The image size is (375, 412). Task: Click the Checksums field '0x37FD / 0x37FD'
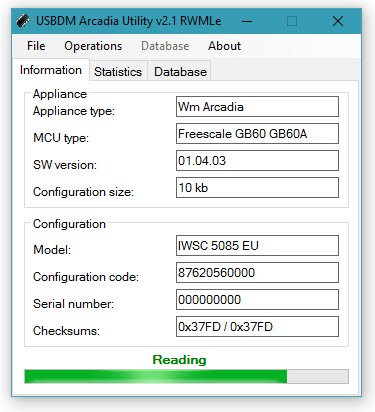point(257,327)
